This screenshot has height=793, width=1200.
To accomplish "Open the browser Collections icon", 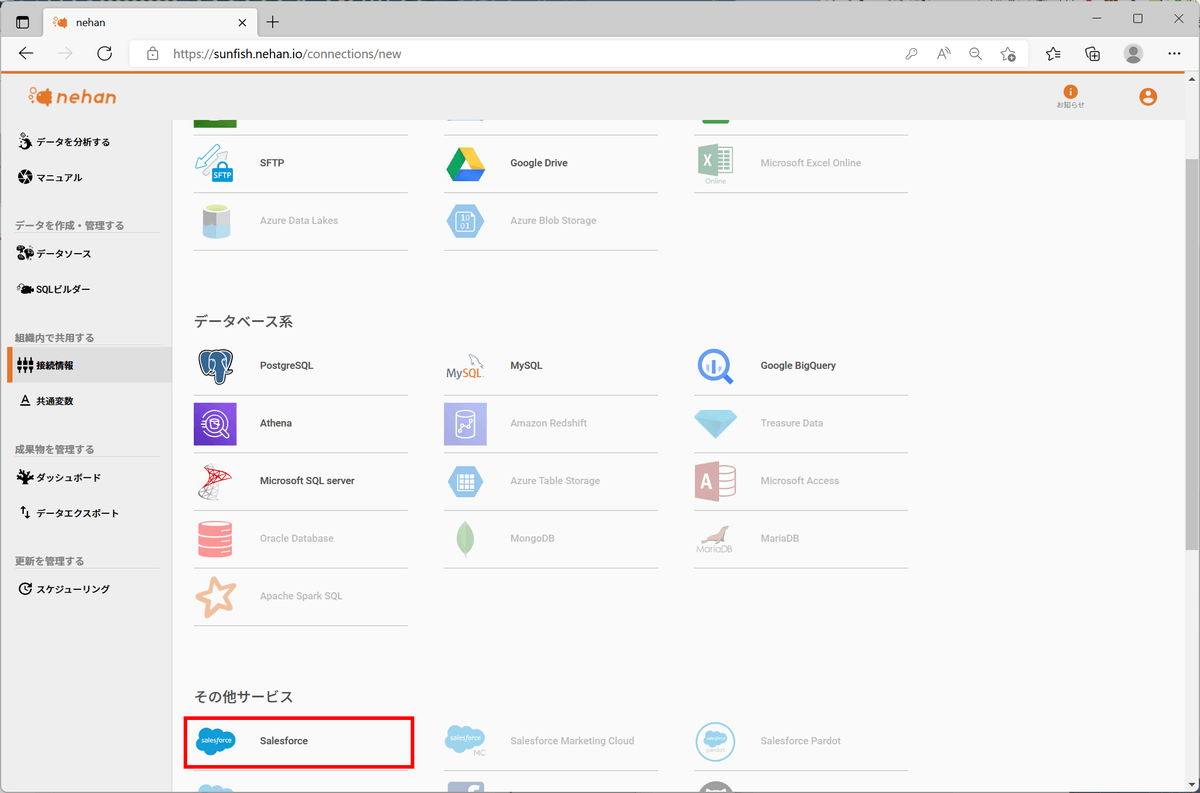I will [1093, 54].
